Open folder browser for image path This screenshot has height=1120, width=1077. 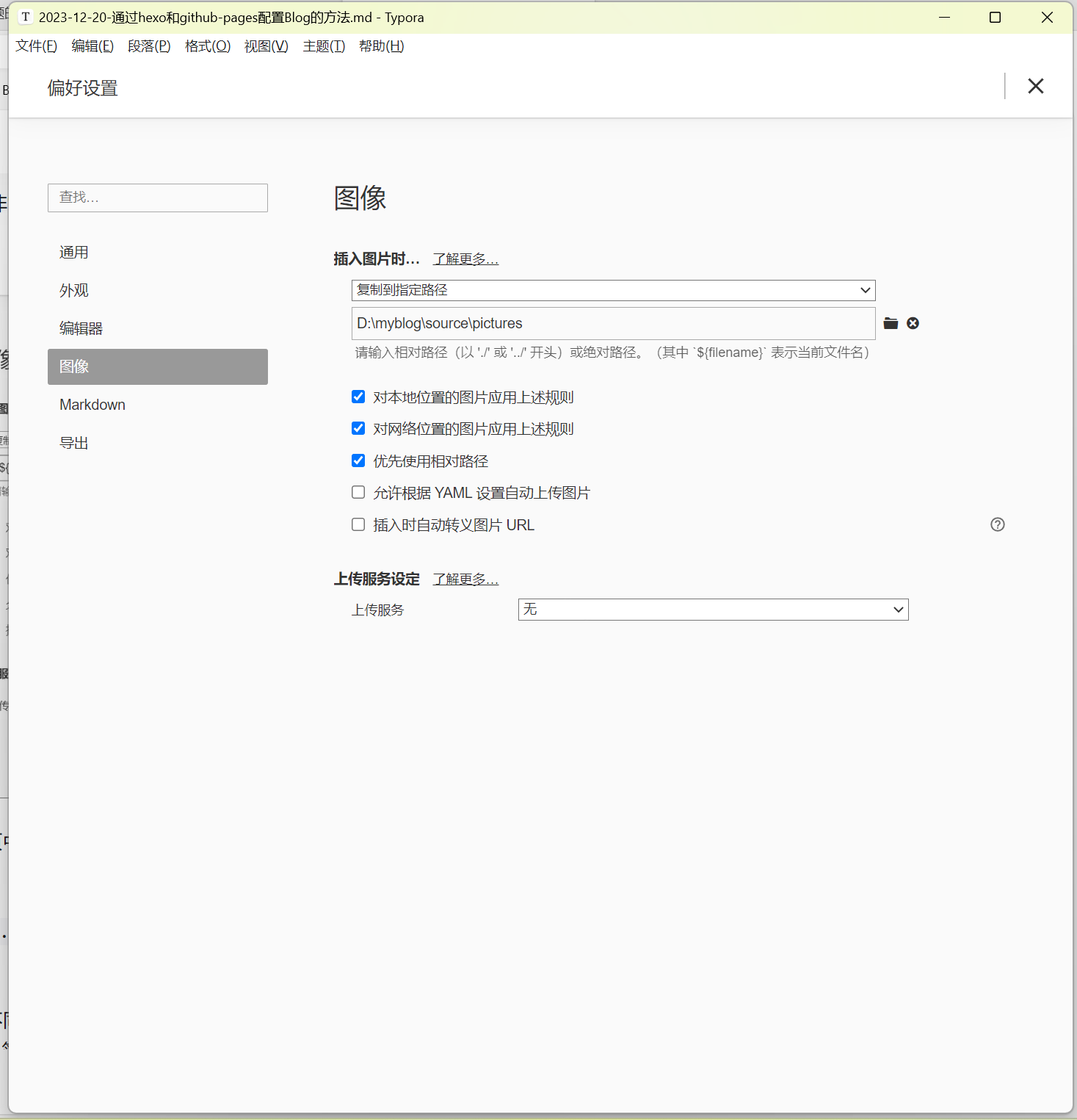click(x=891, y=323)
